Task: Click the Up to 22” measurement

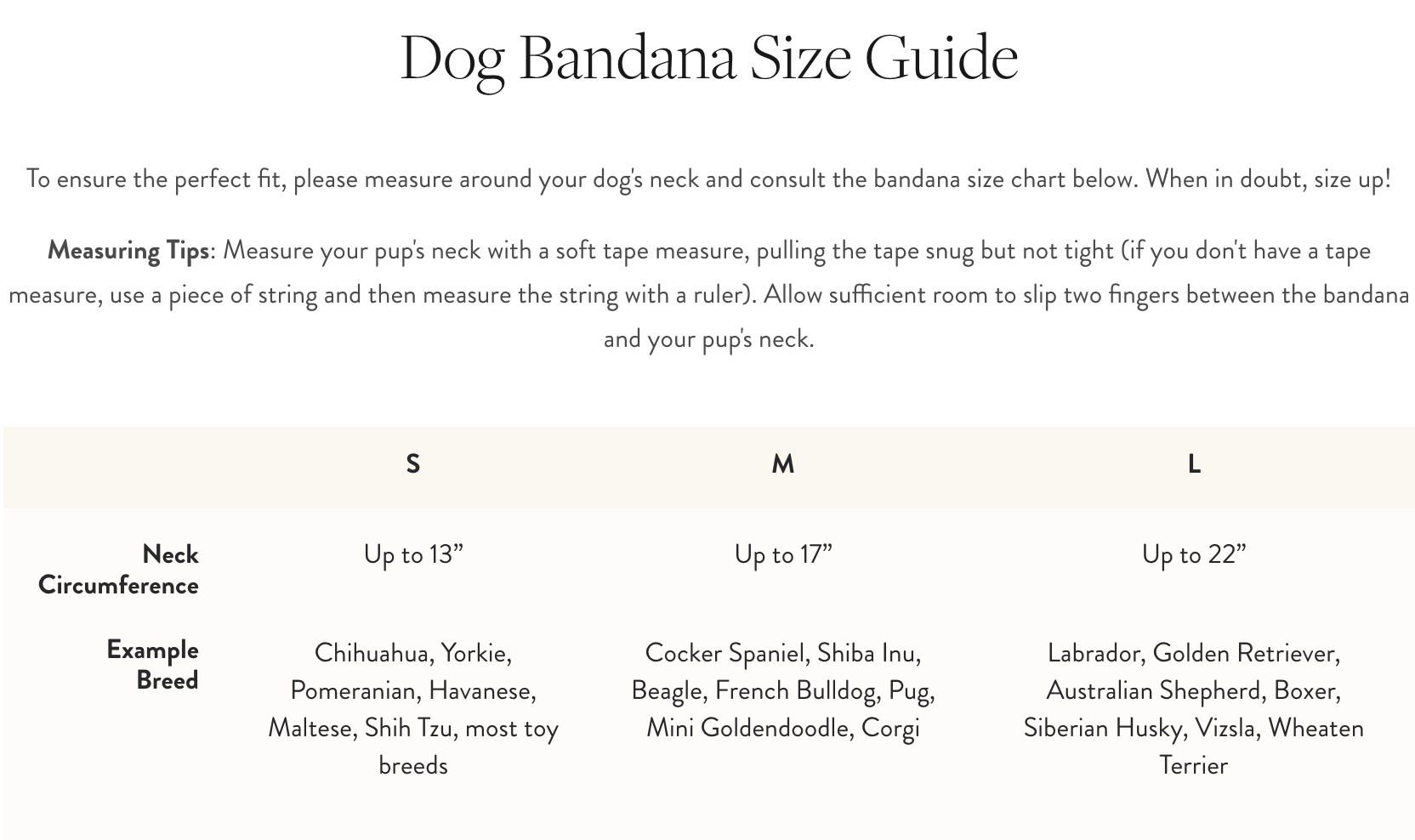Action: click(x=1193, y=554)
